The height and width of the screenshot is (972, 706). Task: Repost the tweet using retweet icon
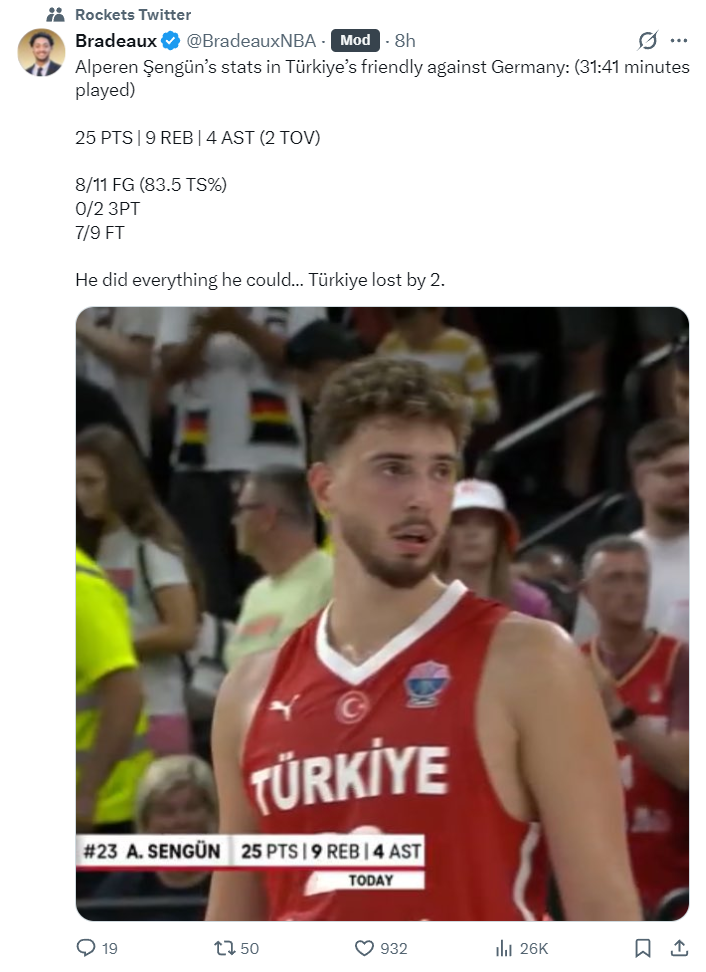pyautogui.click(x=224, y=948)
